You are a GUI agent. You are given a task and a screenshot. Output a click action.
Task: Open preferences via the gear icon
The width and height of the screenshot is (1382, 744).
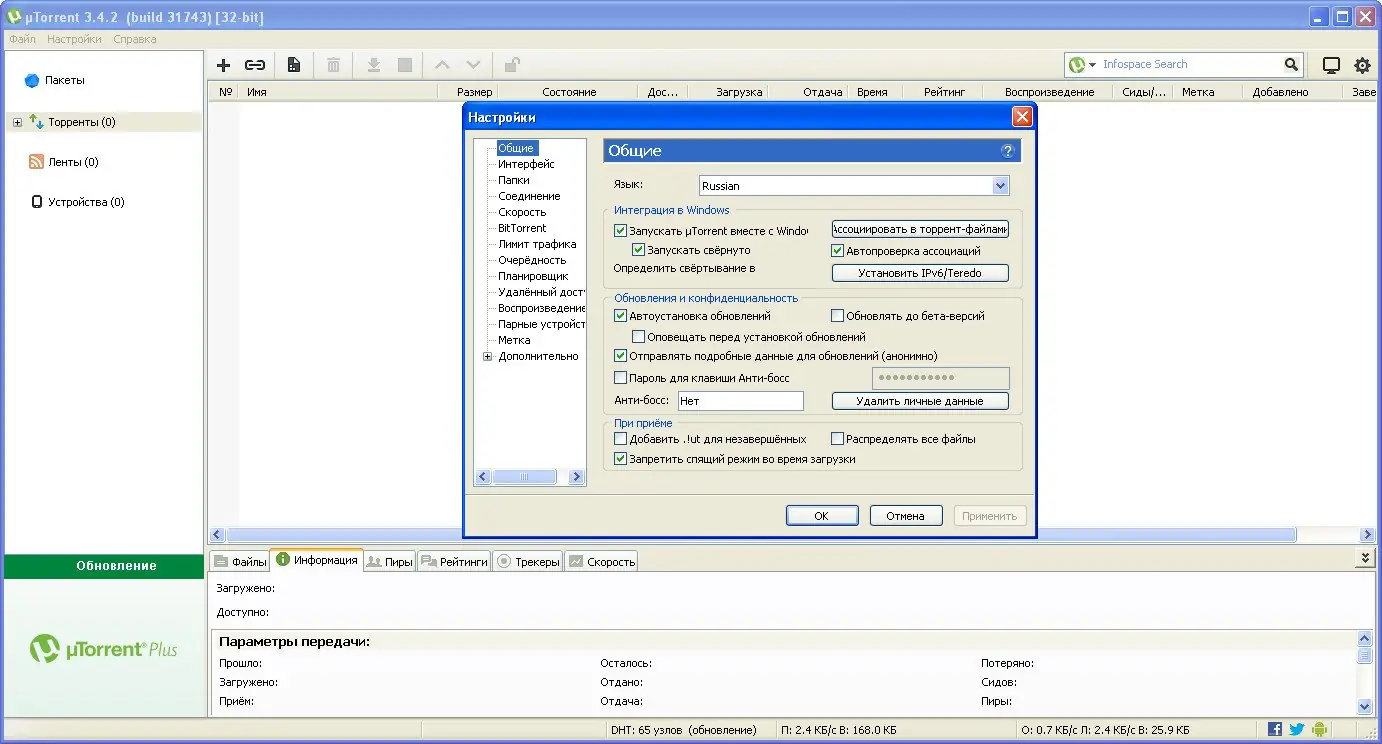click(x=1362, y=64)
